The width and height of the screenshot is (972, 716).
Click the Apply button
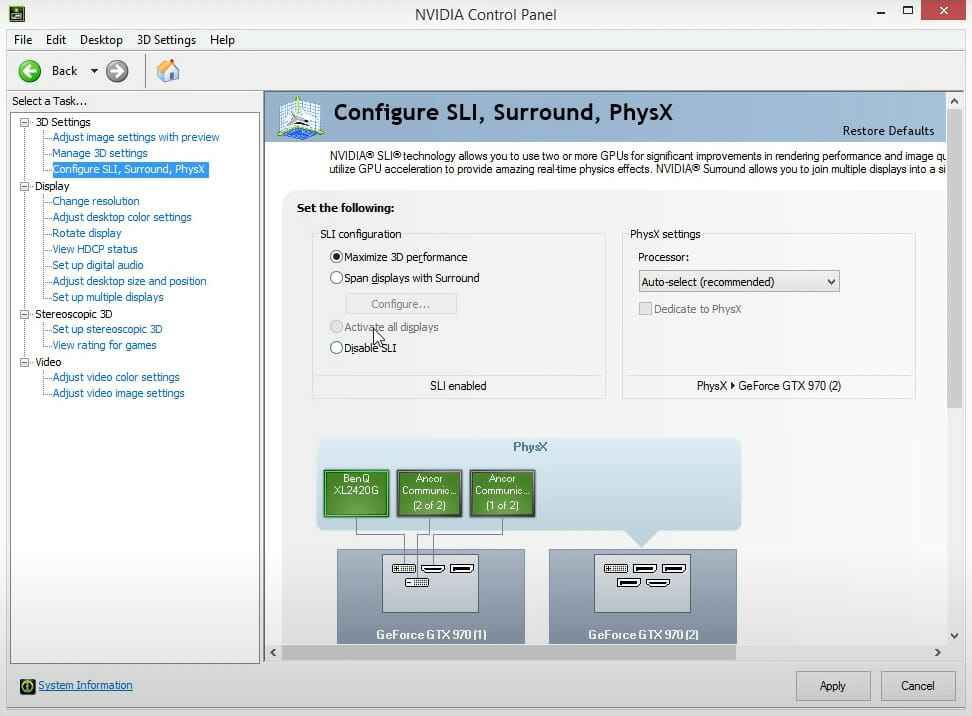point(833,686)
